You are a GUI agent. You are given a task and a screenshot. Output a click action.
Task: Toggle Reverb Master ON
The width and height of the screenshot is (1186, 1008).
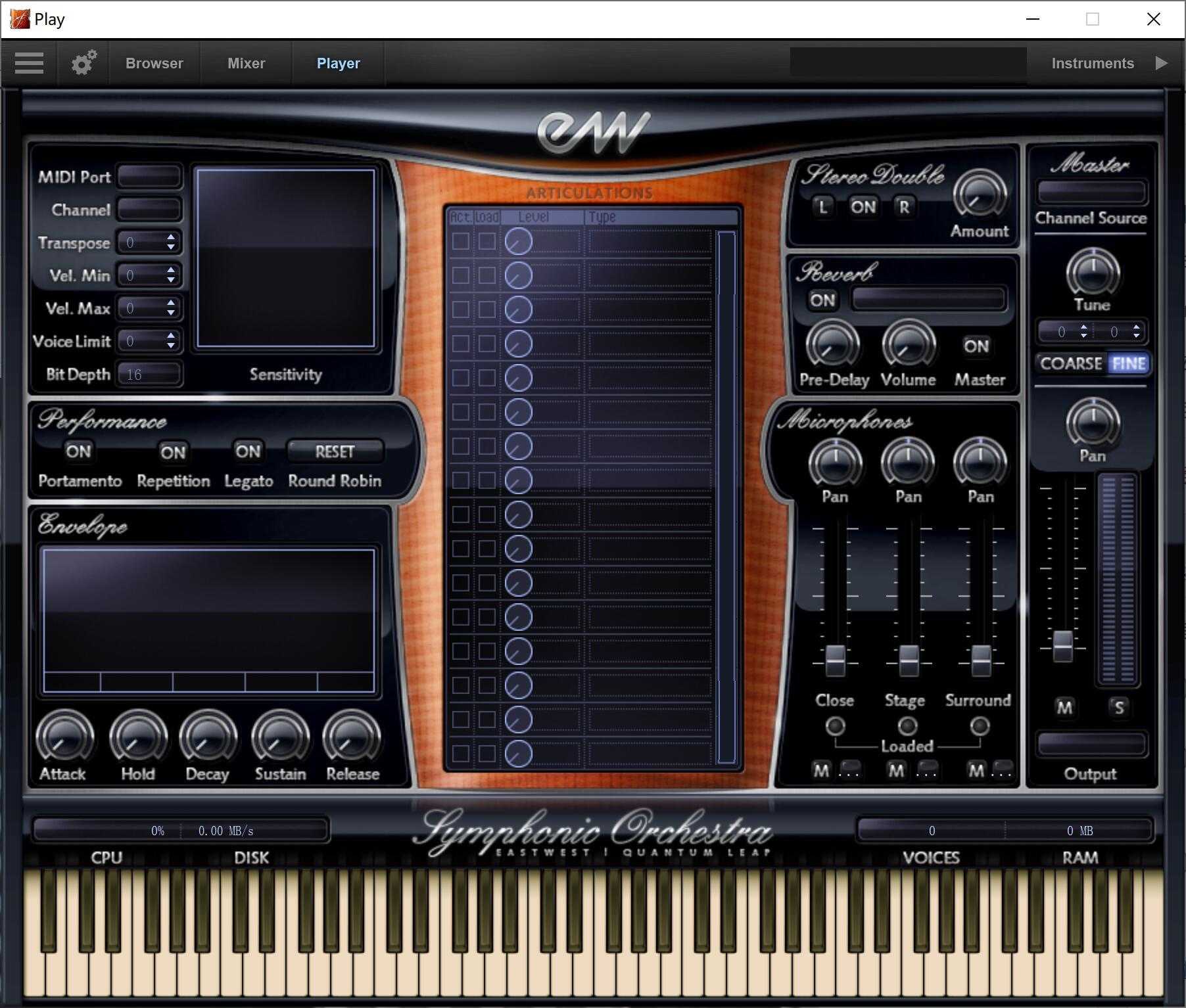(976, 346)
